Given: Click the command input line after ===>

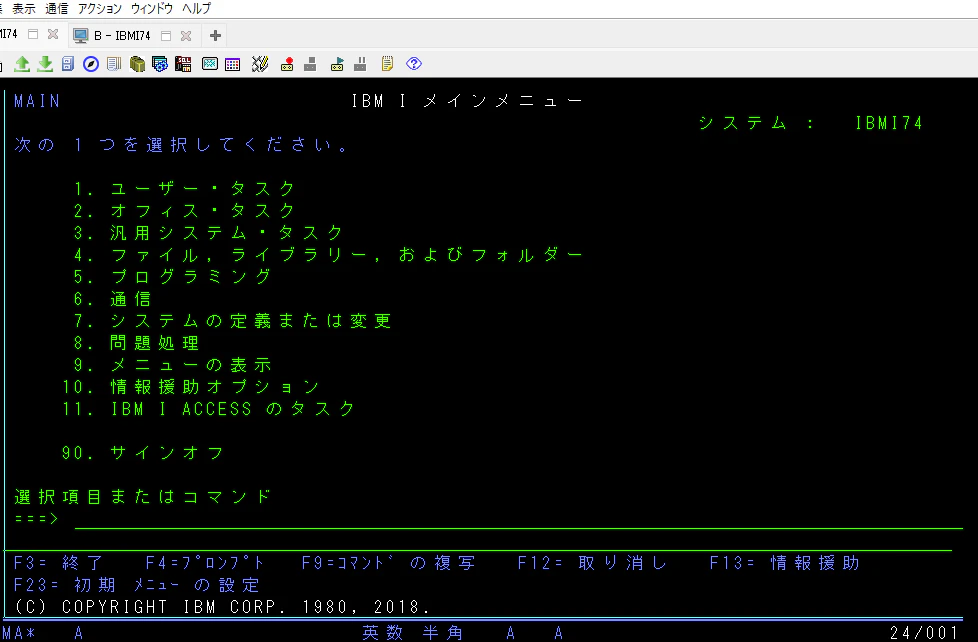Looking at the screenshot, I should [519, 519].
